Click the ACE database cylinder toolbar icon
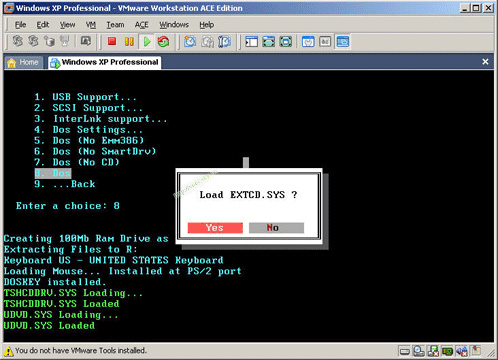Viewport: 498px width, 360px height. tap(49, 41)
